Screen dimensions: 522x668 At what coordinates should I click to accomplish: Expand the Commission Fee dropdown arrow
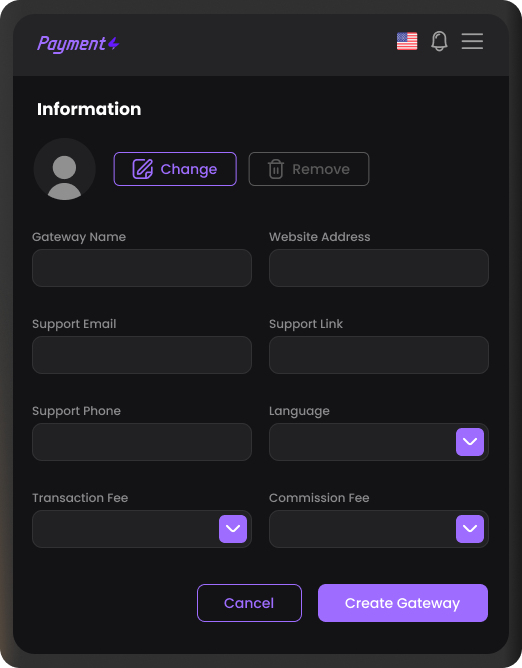pyautogui.click(x=470, y=529)
